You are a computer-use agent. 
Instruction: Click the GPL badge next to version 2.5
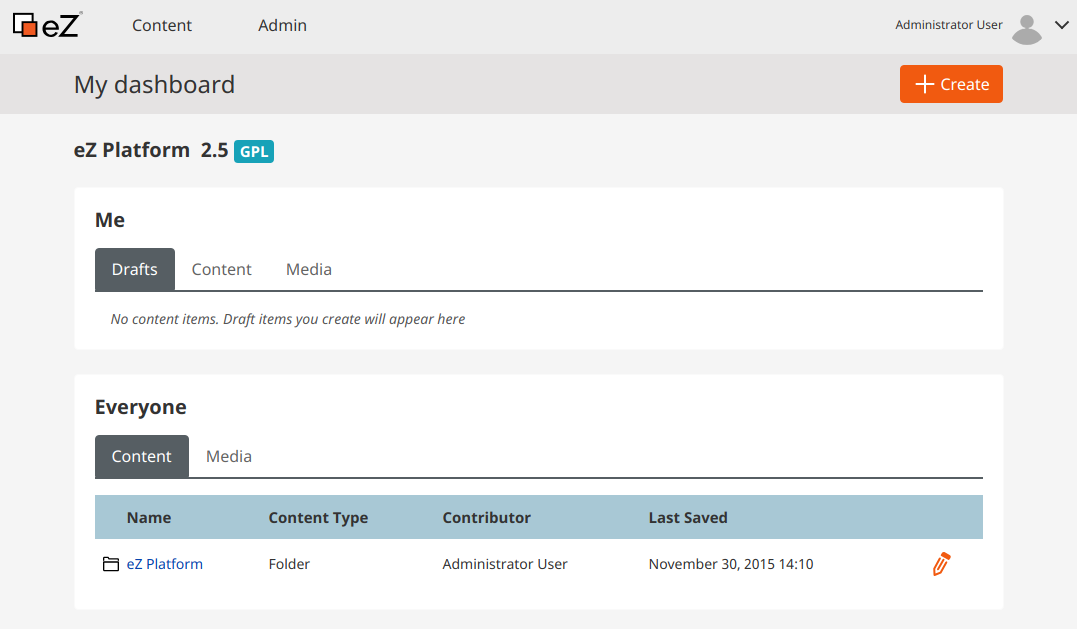(253, 151)
